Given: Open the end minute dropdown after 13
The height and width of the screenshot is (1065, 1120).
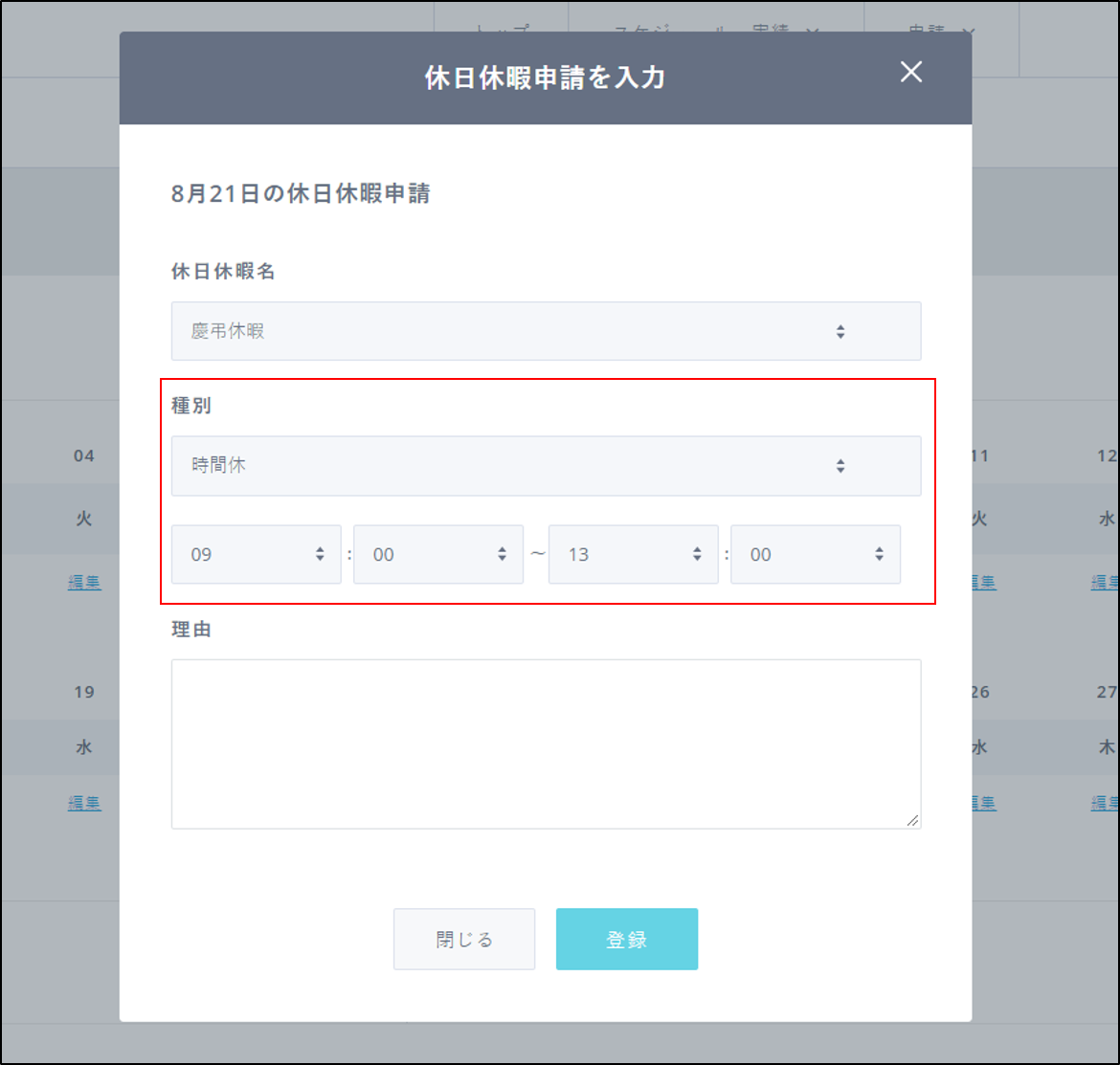Looking at the screenshot, I should pos(815,554).
